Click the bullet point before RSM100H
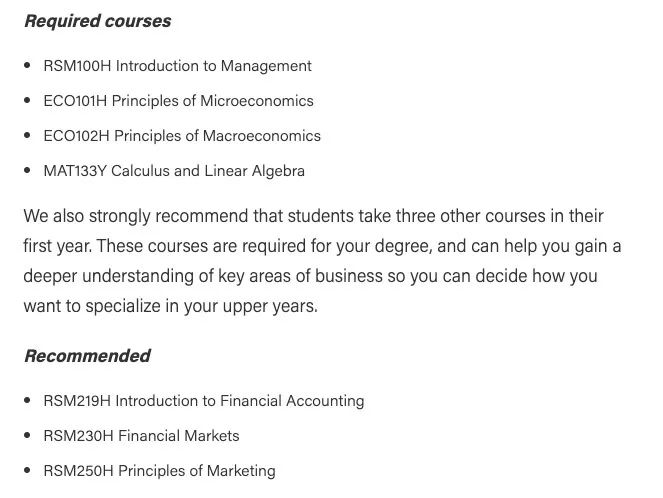 (27, 66)
